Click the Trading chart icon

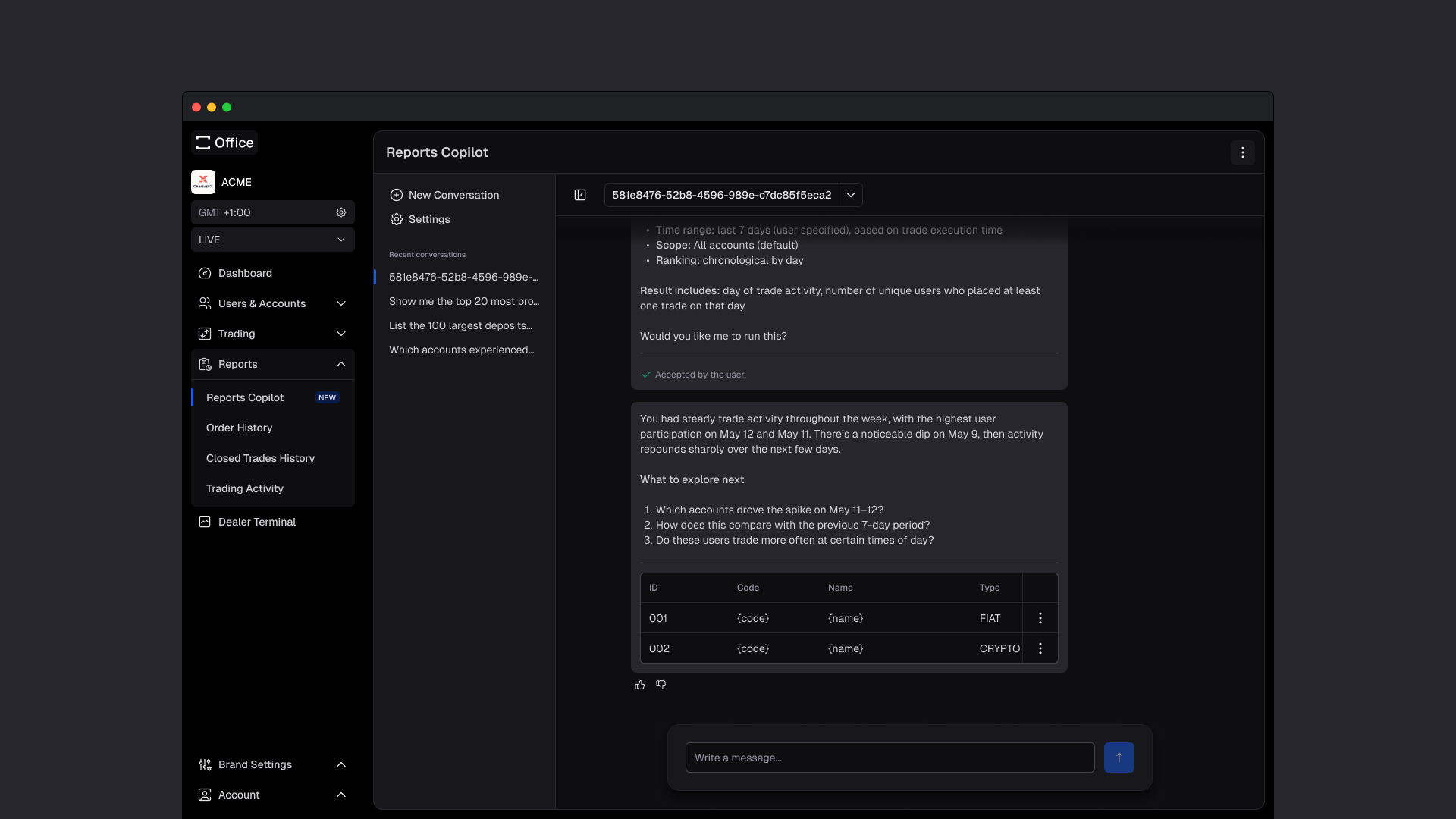[x=205, y=334]
